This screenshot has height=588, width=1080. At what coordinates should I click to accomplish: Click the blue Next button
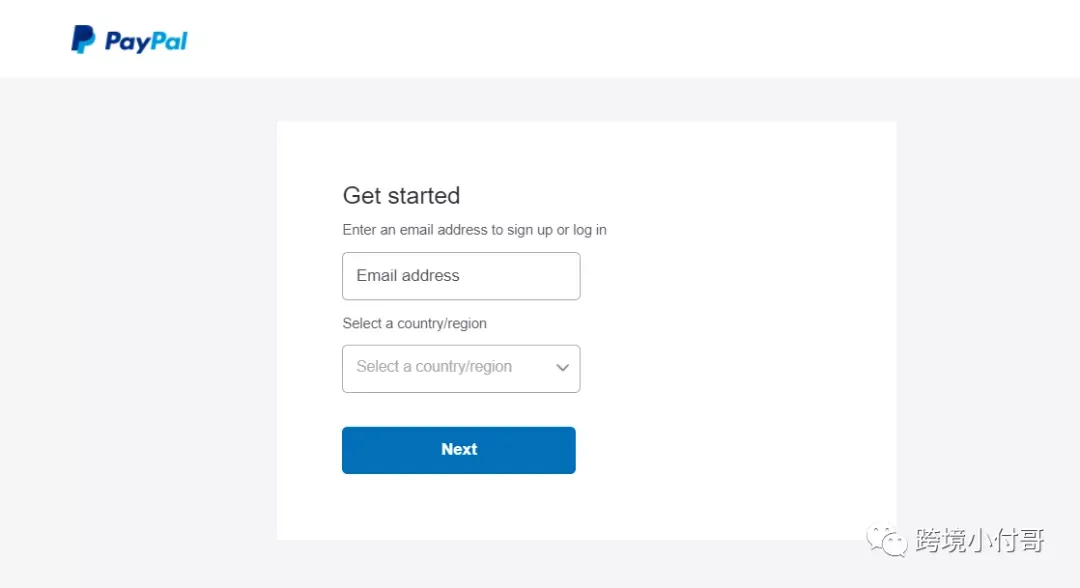coord(459,450)
